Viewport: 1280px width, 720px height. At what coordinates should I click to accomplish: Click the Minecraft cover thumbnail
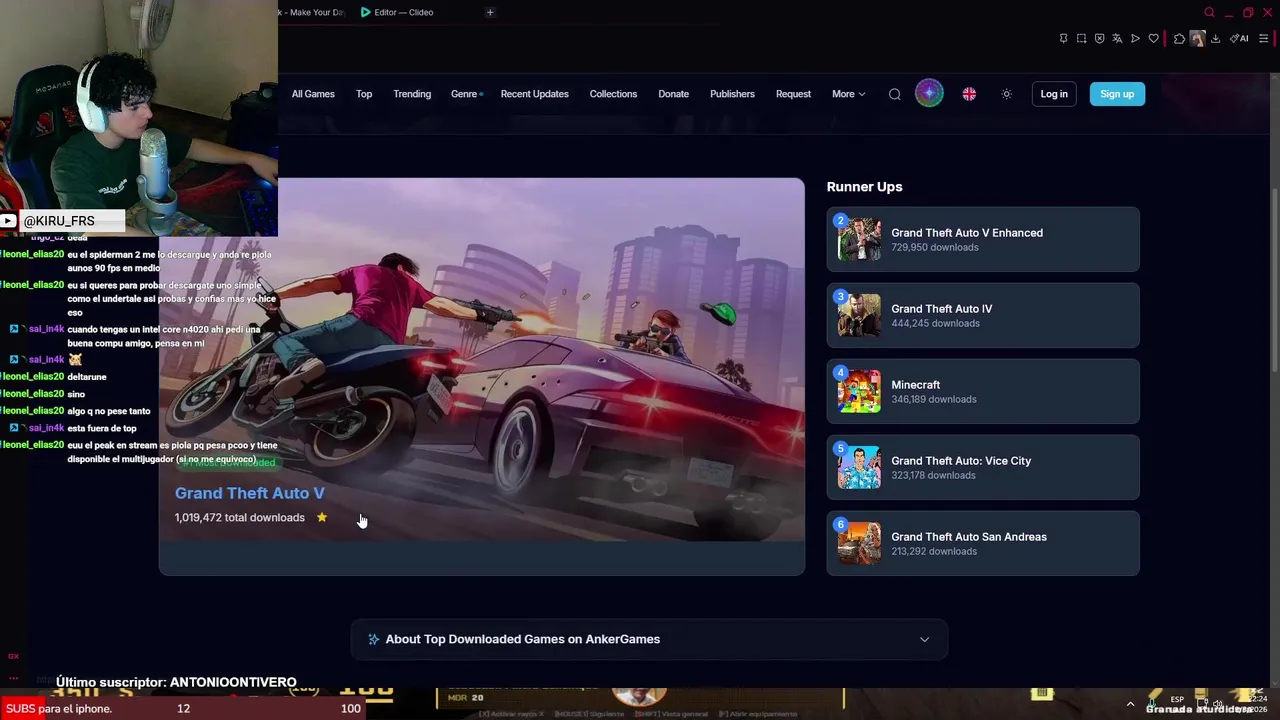859,392
